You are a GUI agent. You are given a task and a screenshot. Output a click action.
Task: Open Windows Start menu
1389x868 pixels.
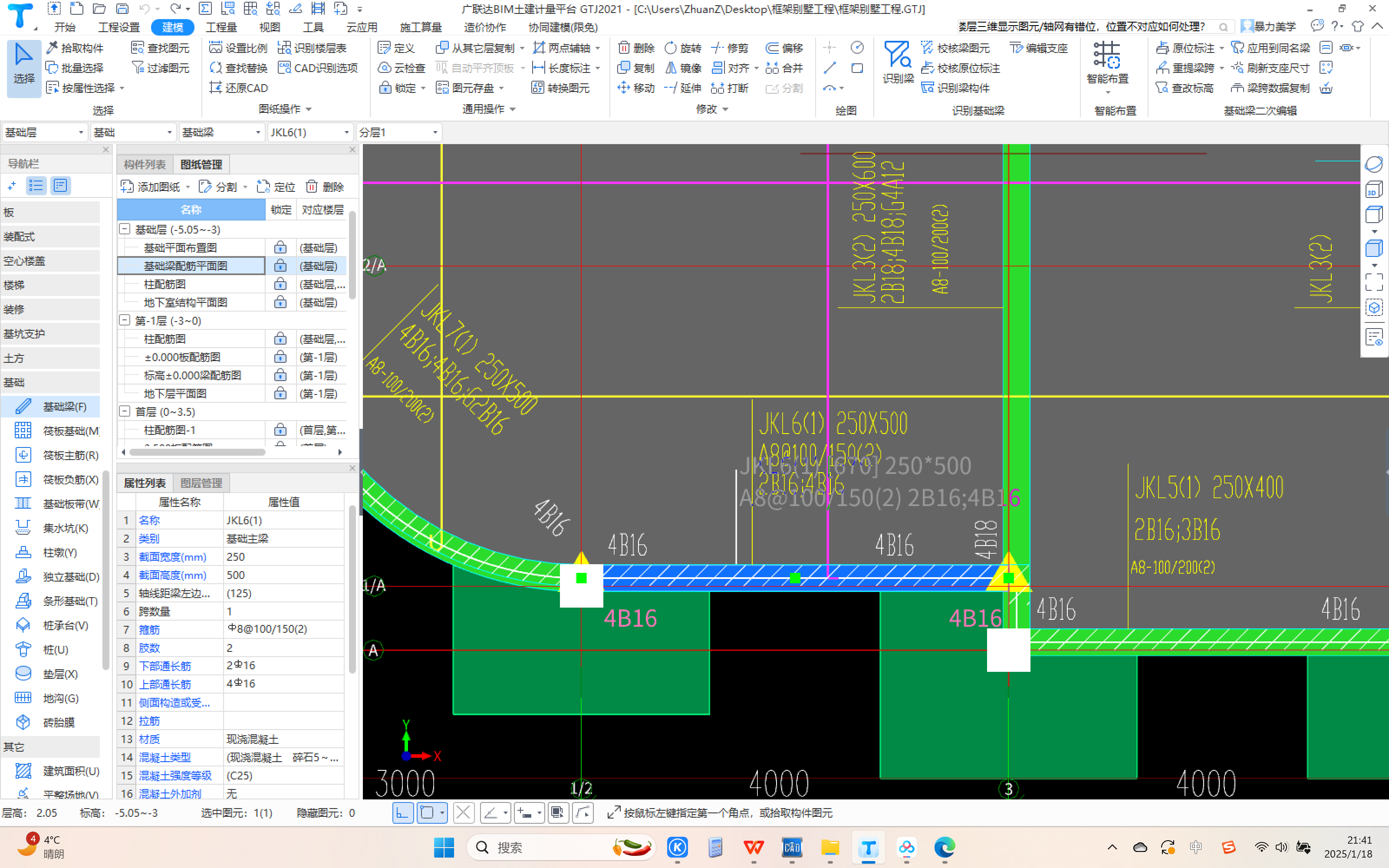[444, 847]
